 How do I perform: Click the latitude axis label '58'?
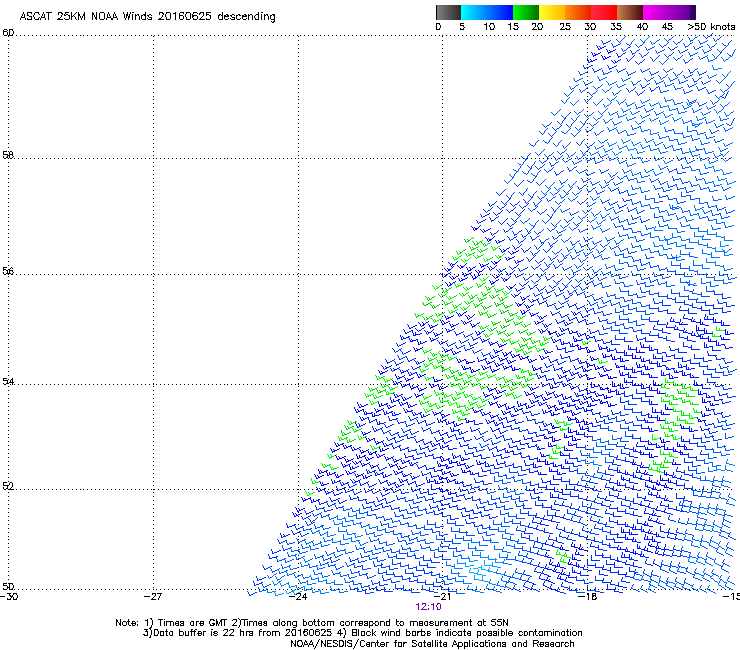[x=8, y=155]
